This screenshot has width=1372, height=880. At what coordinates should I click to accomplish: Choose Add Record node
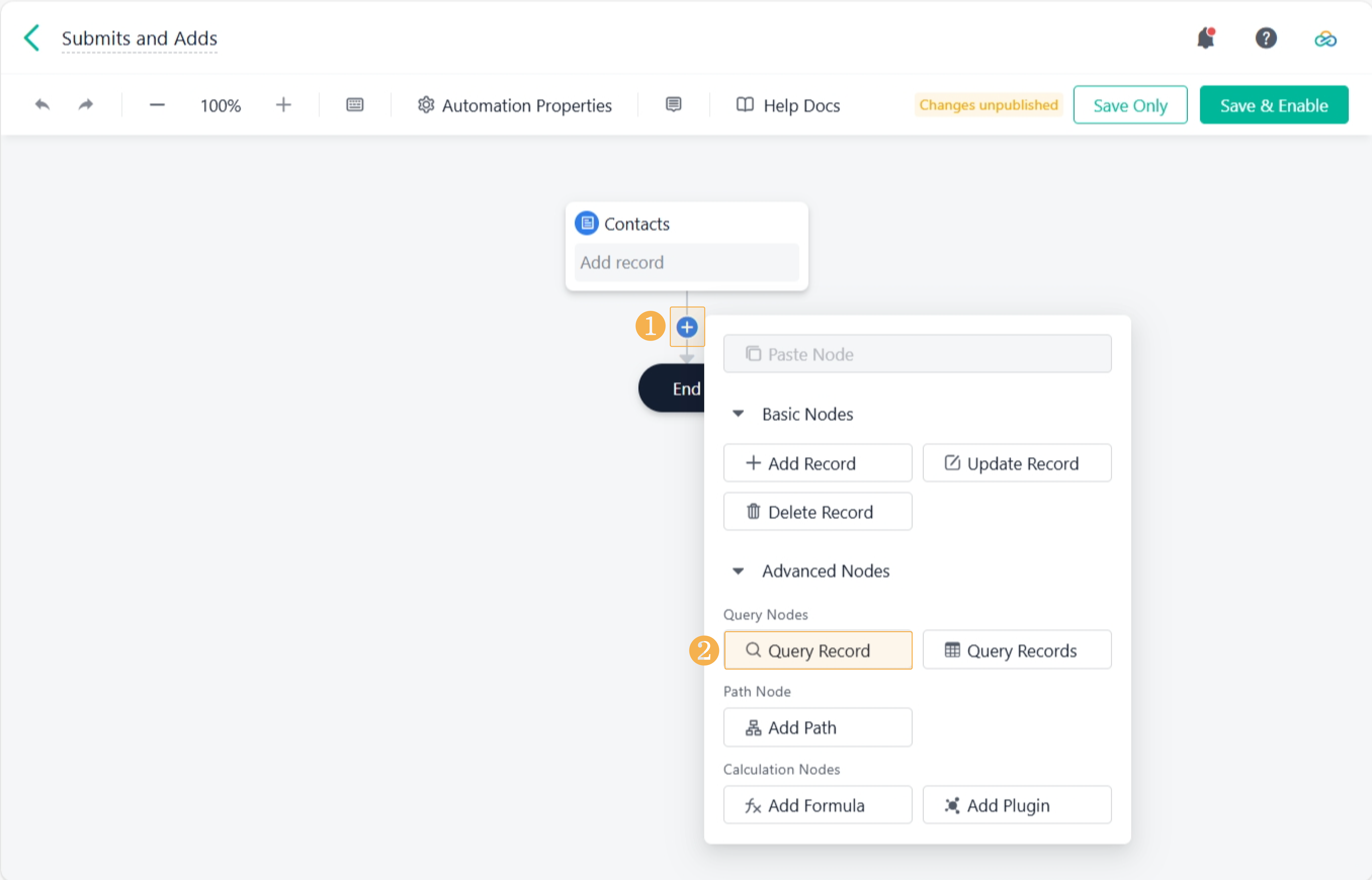[818, 463]
